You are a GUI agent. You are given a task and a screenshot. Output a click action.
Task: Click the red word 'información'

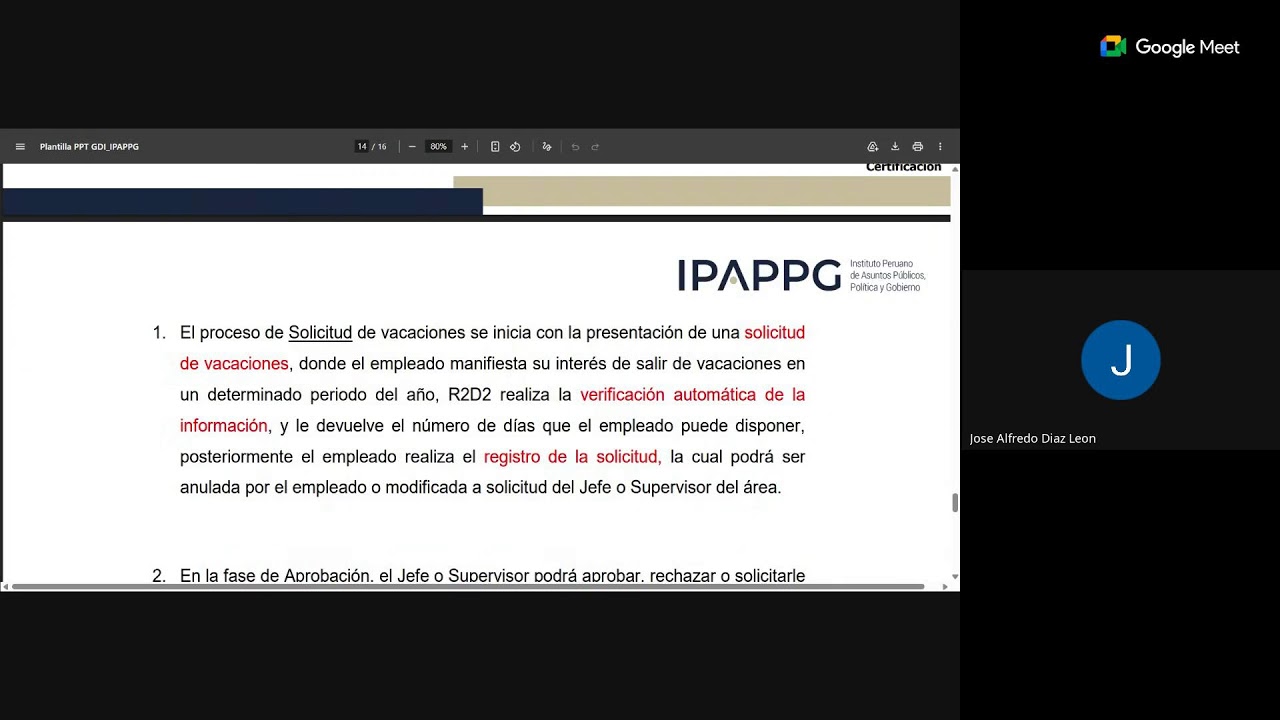224,426
